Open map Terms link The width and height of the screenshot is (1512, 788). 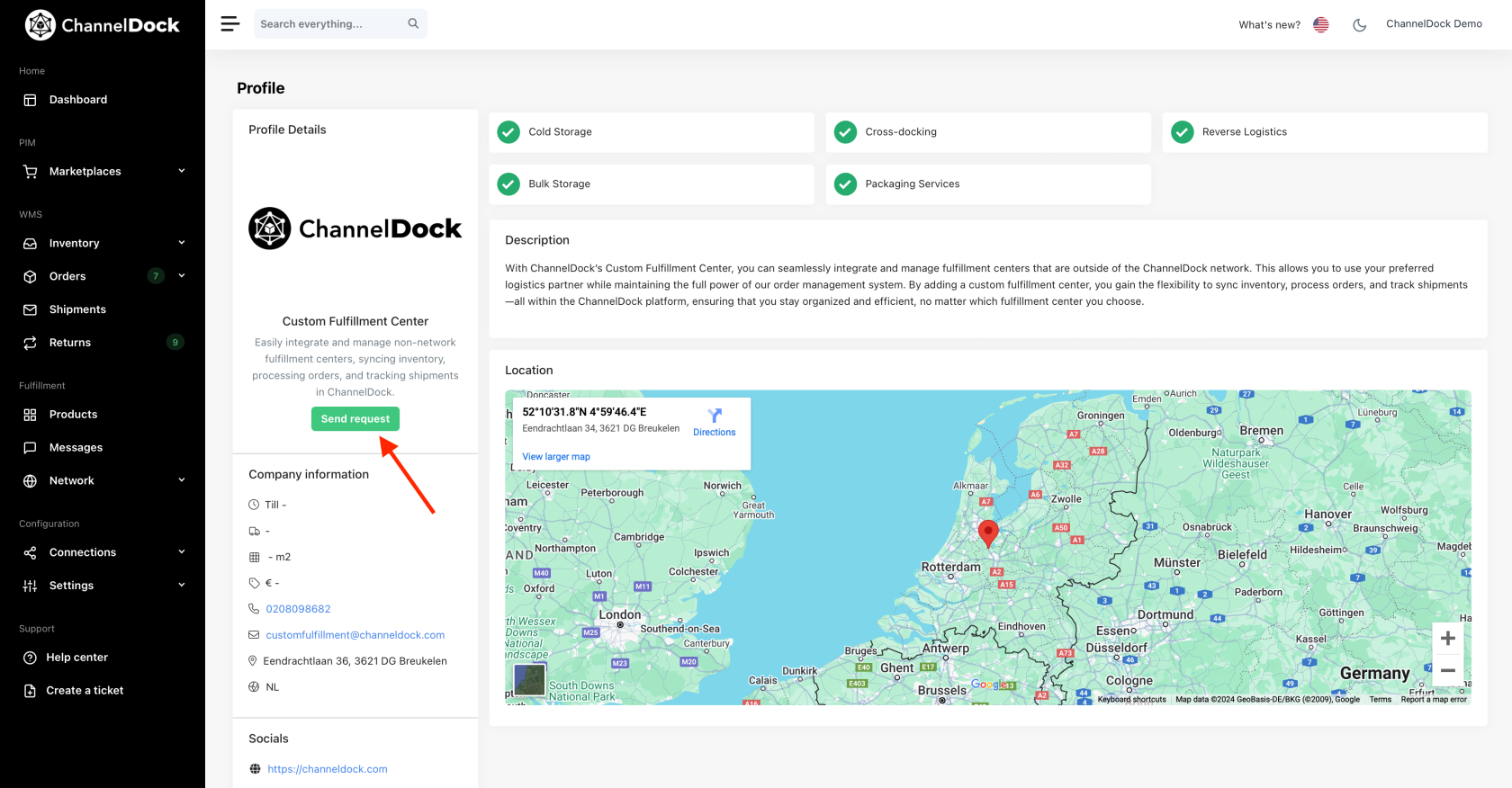pyautogui.click(x=1381, y=699)
